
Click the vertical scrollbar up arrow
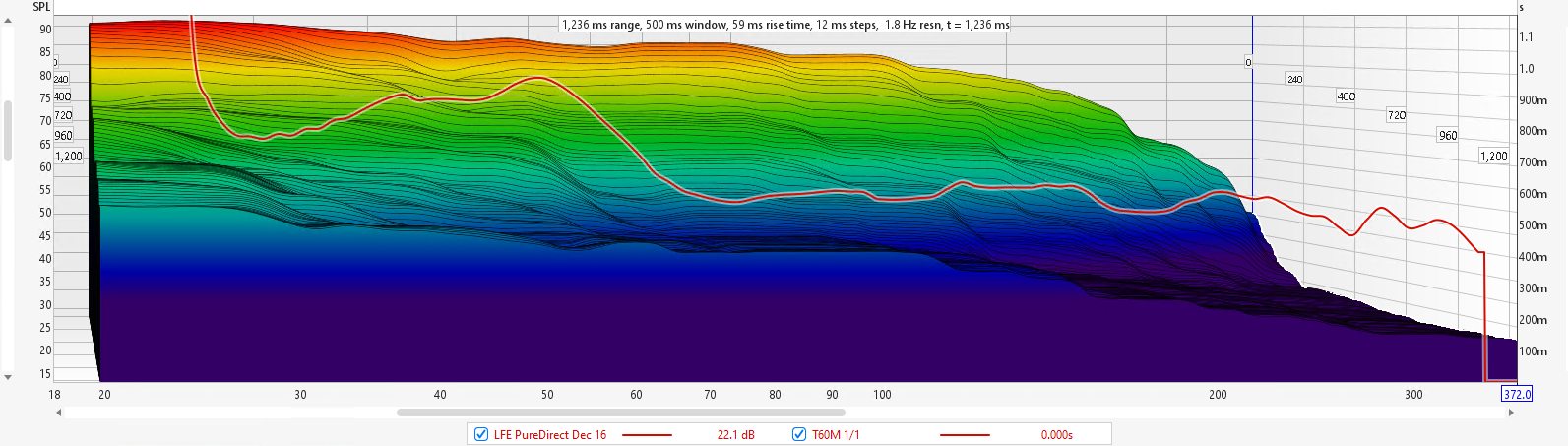(x=8, y=20)
